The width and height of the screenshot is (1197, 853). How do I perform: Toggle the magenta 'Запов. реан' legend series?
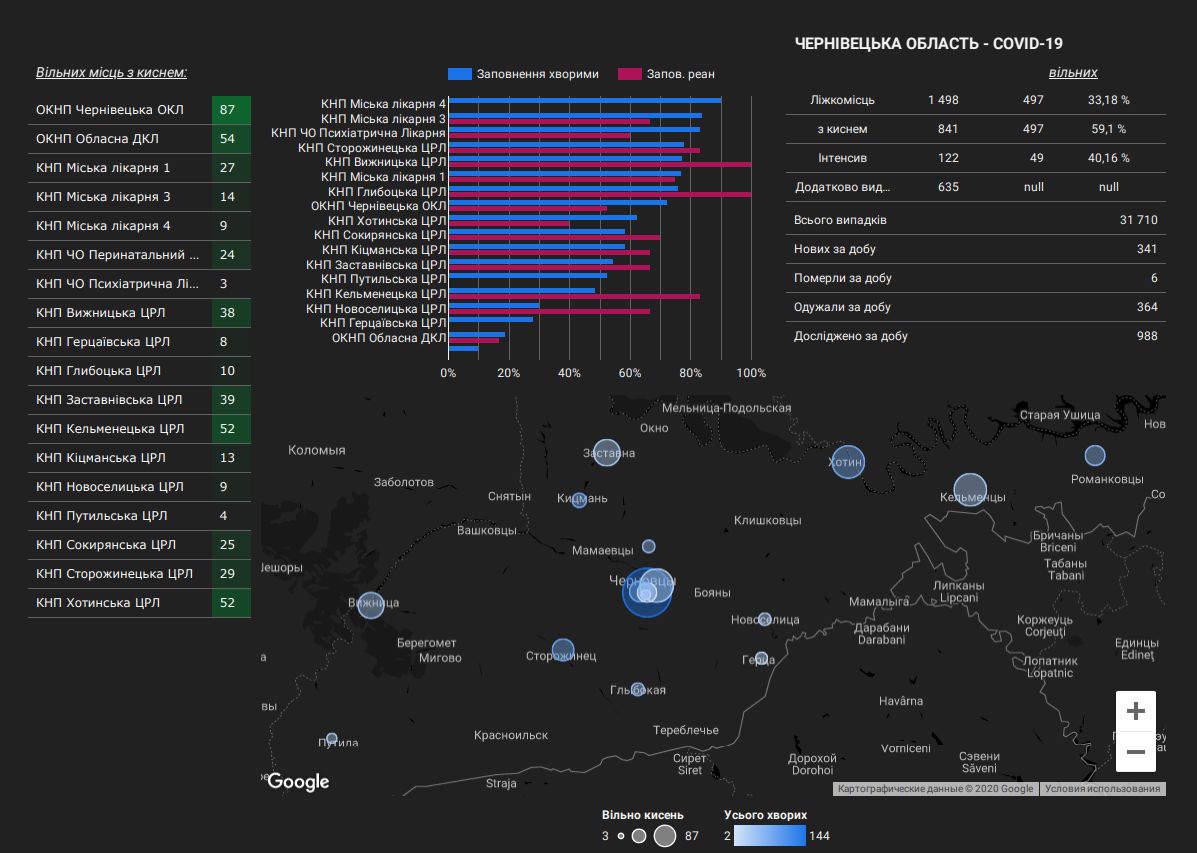point(666,74)
